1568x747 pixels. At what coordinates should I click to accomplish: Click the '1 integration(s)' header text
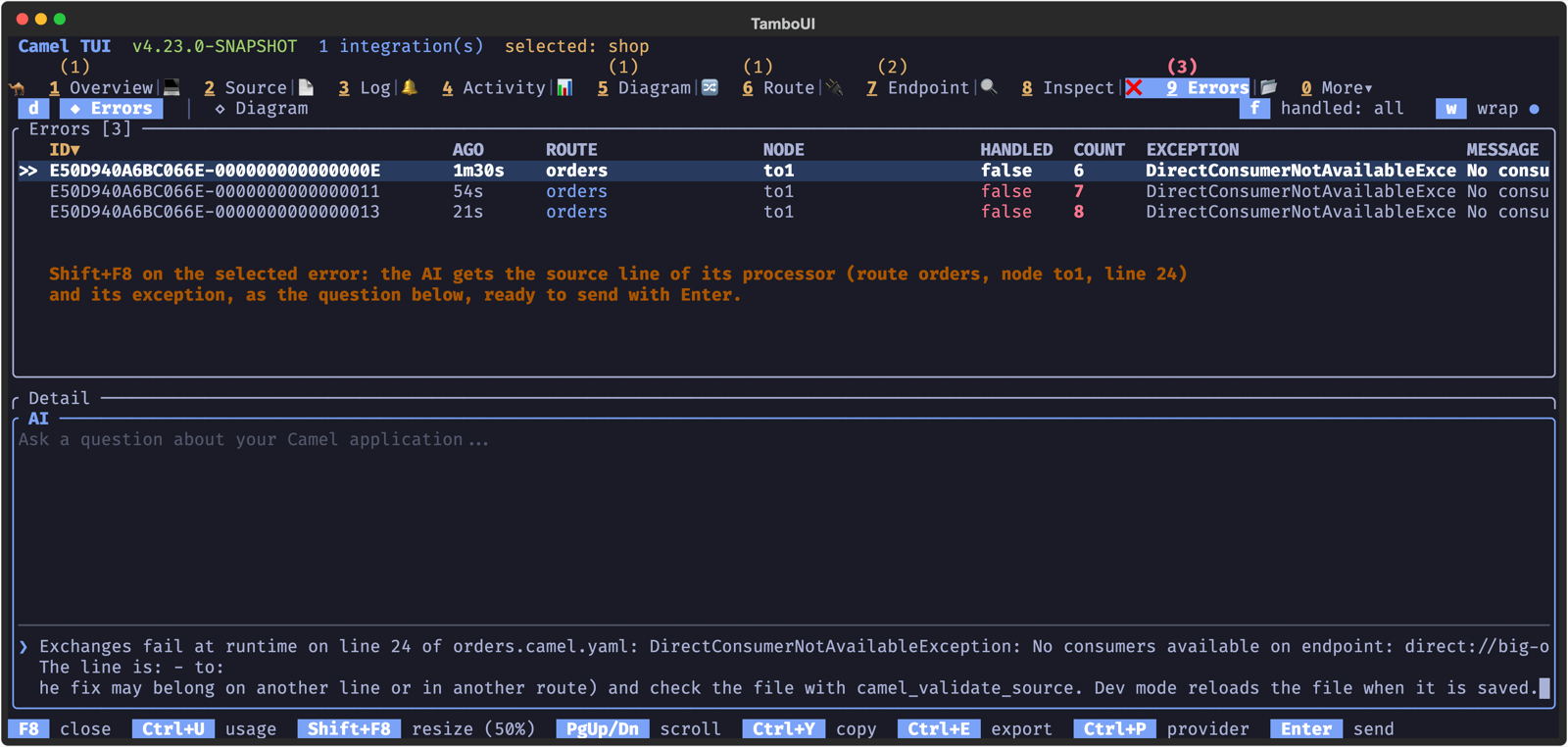(x=401, y=46)
